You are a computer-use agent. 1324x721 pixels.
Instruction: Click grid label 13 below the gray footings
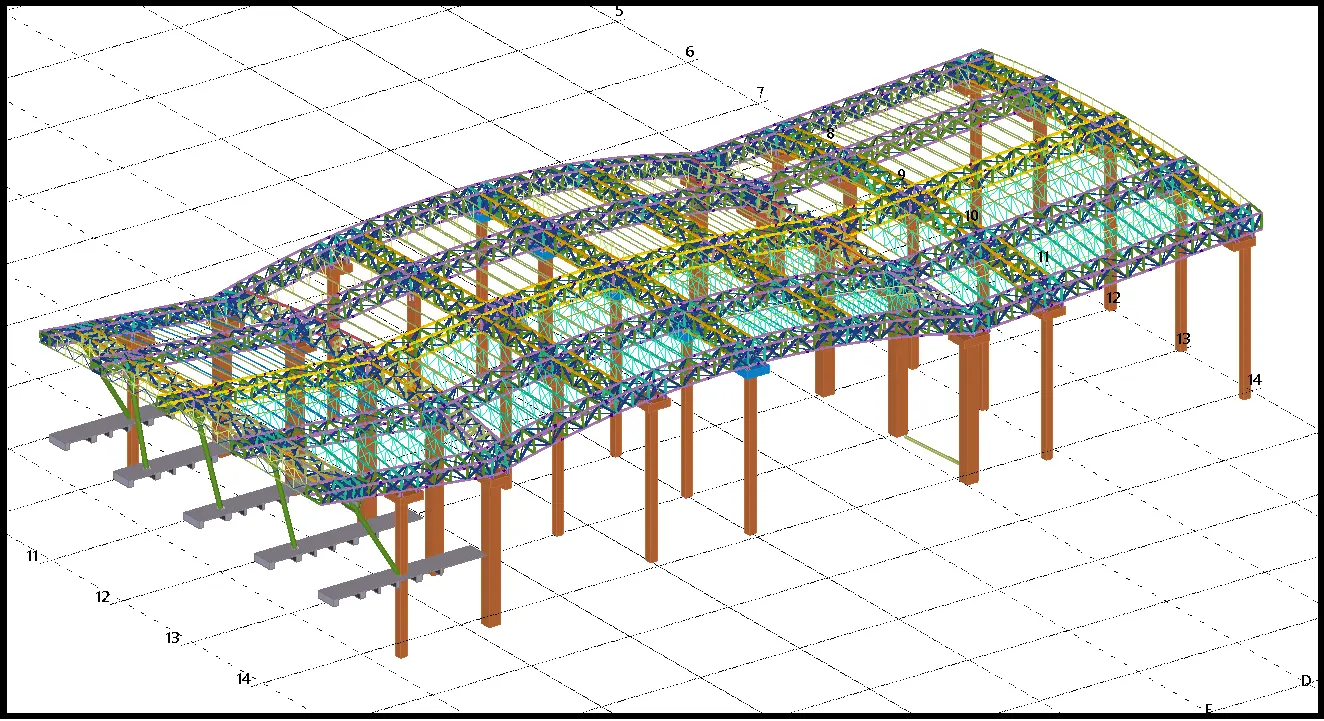click(x=173, y=638)
